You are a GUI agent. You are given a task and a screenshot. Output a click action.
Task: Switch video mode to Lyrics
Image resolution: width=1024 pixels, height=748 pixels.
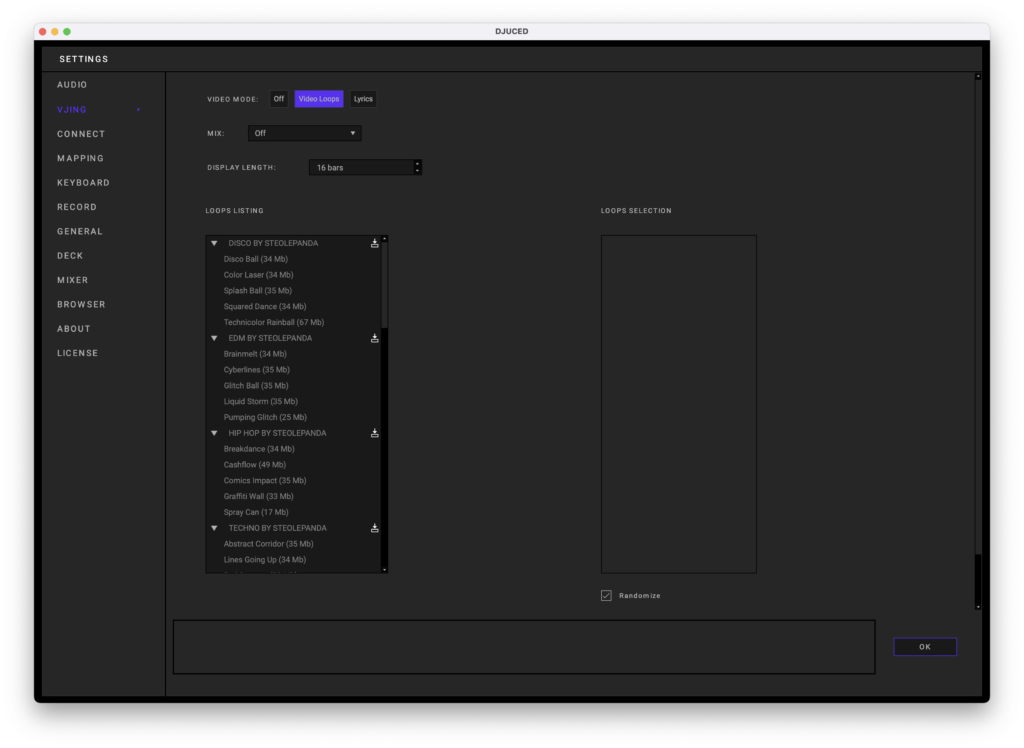(363, 99)
